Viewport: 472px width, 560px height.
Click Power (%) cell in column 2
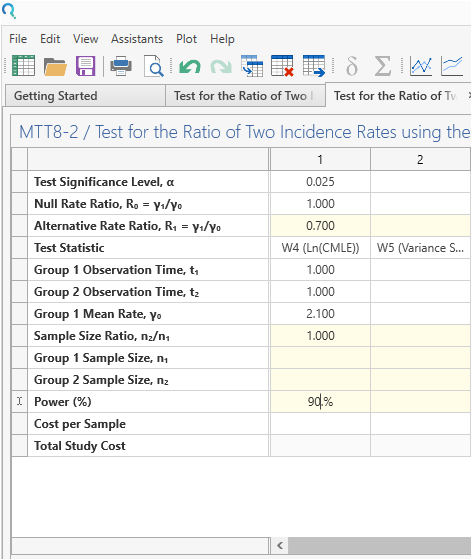click(x=420, y=402)
